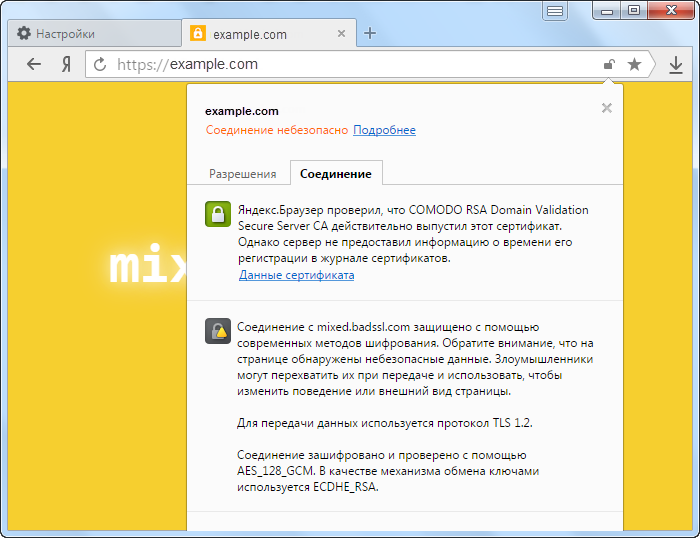Switch to the Разрешения tab
This screenshot has width=700, height=538.
click(x=243, y=174)
